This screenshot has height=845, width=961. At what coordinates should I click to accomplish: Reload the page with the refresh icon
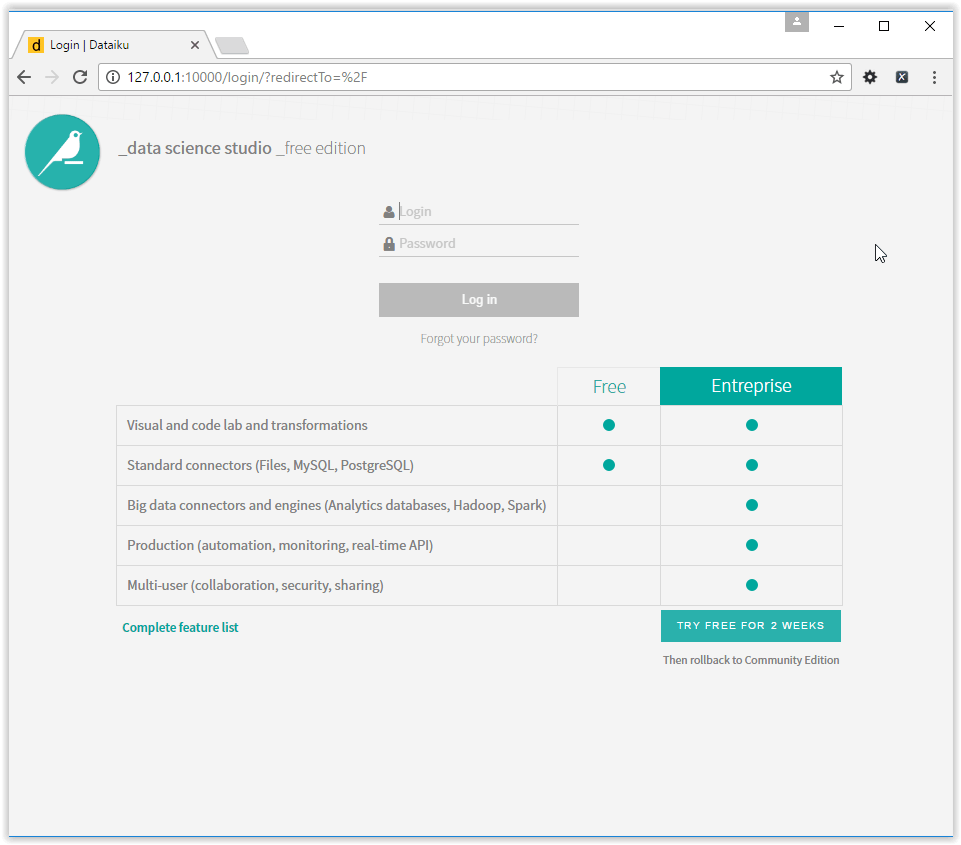80,77
